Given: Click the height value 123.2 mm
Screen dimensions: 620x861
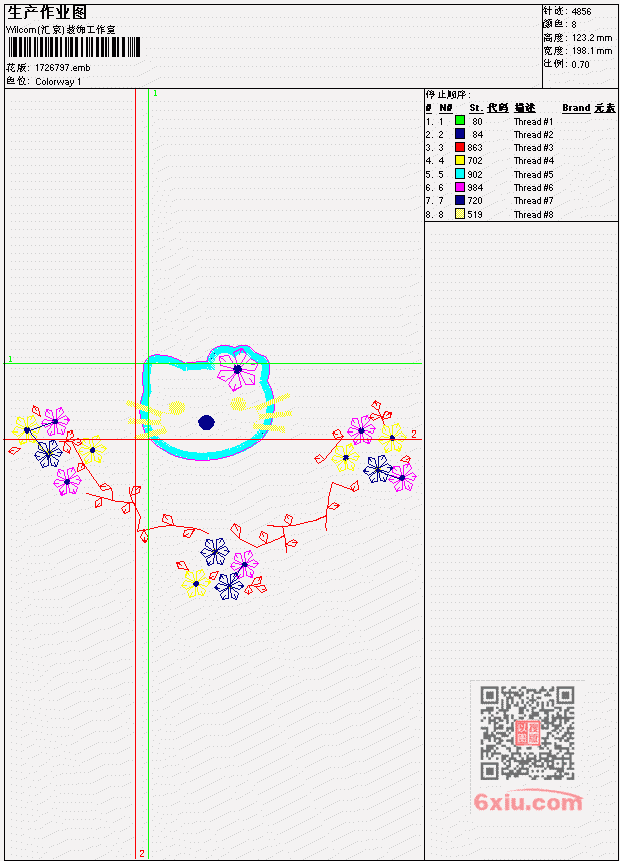Looking at the screenshot, I should pos(592,38).
